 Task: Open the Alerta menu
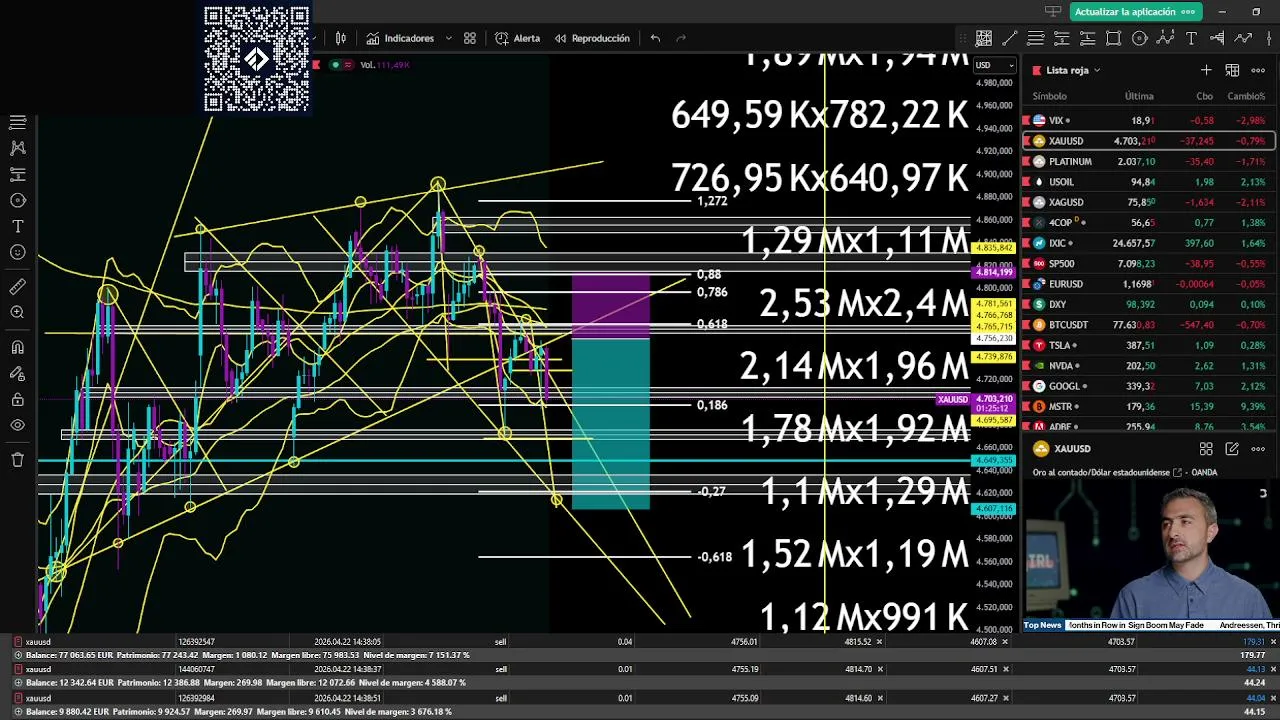coord(517,38)
